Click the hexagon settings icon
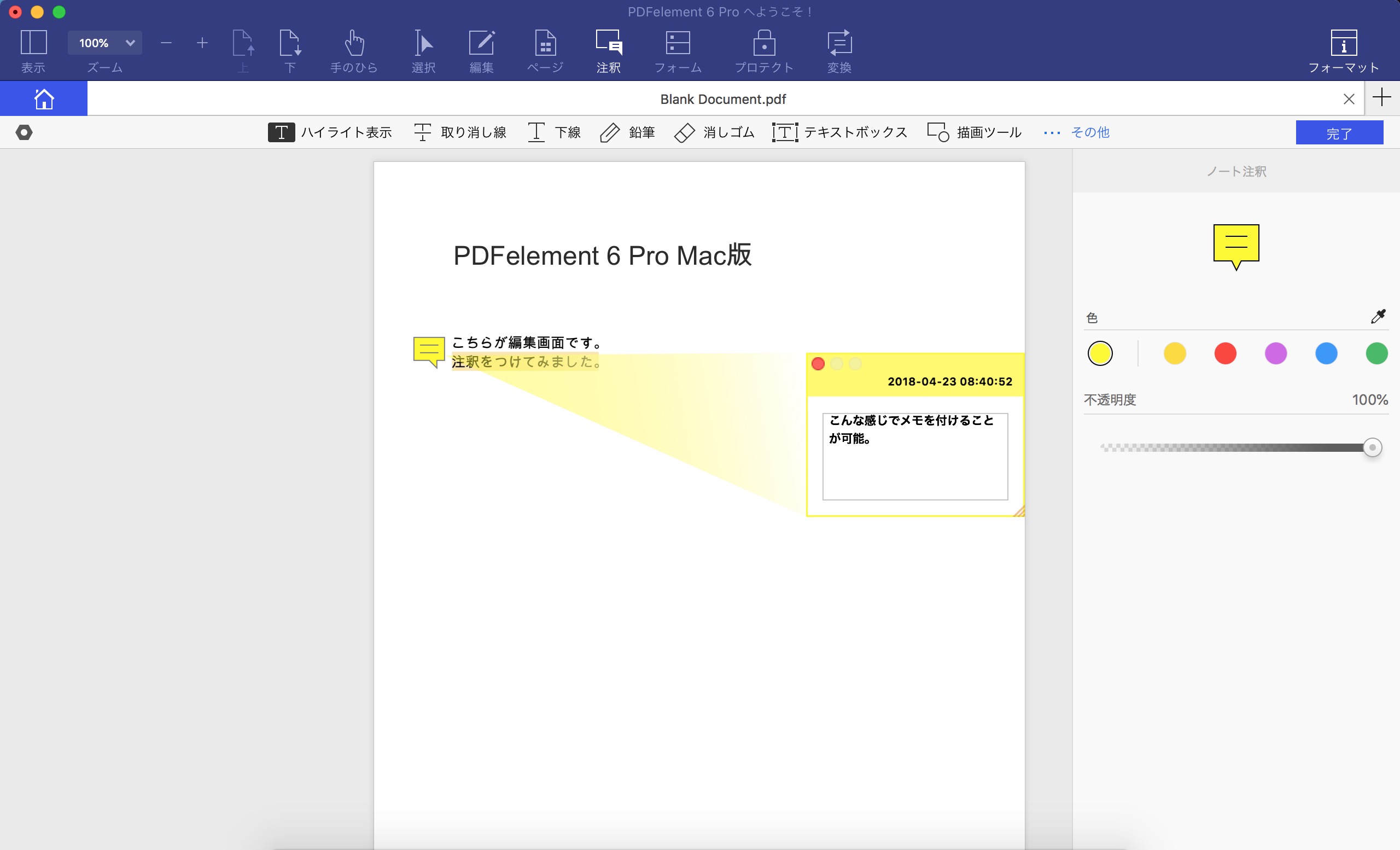Viewport: 1400px width, 850px height. point(24,132)
